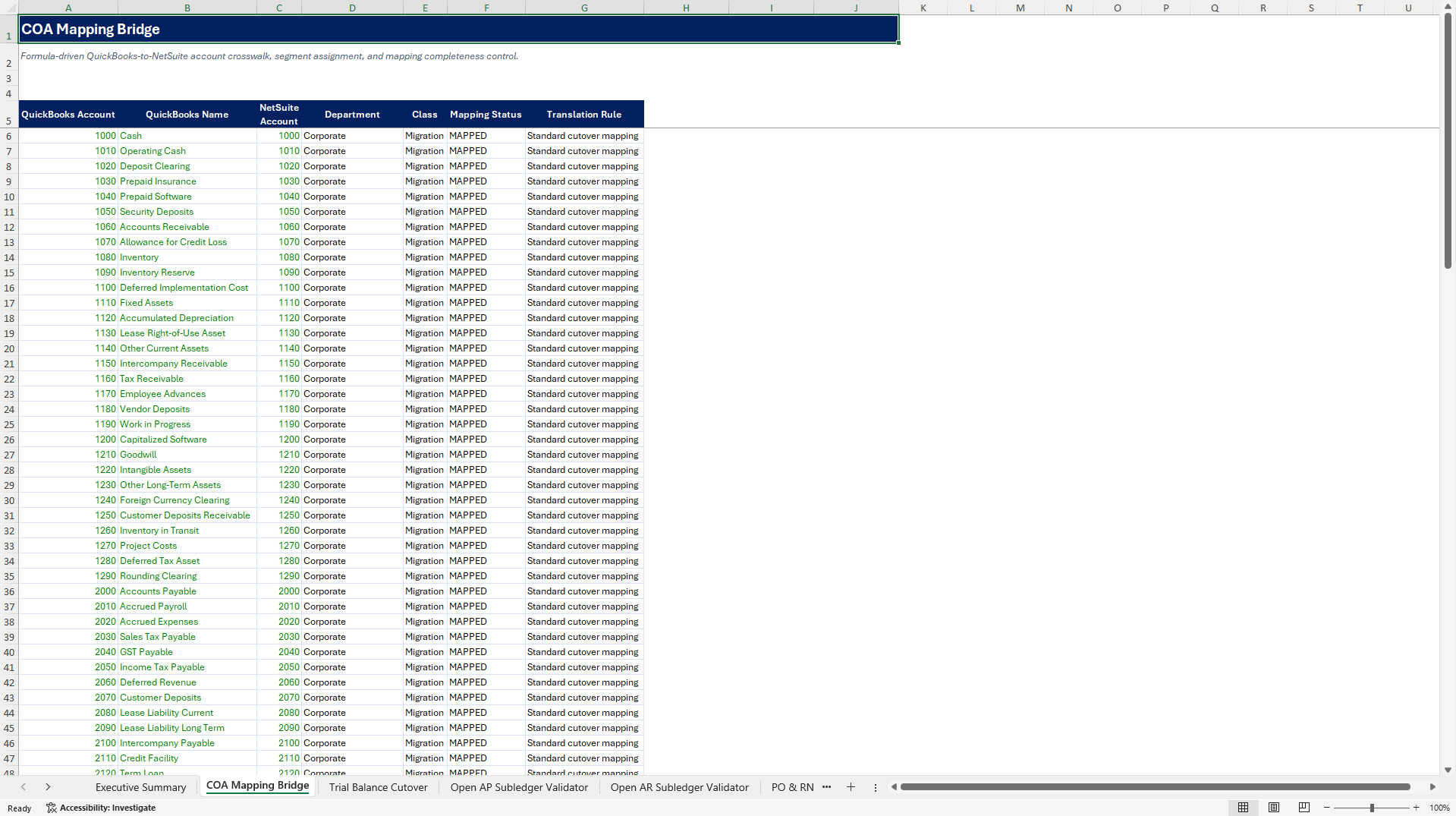
Task: Open the 100% zoom level dialog
Action: click(1439, 808)
